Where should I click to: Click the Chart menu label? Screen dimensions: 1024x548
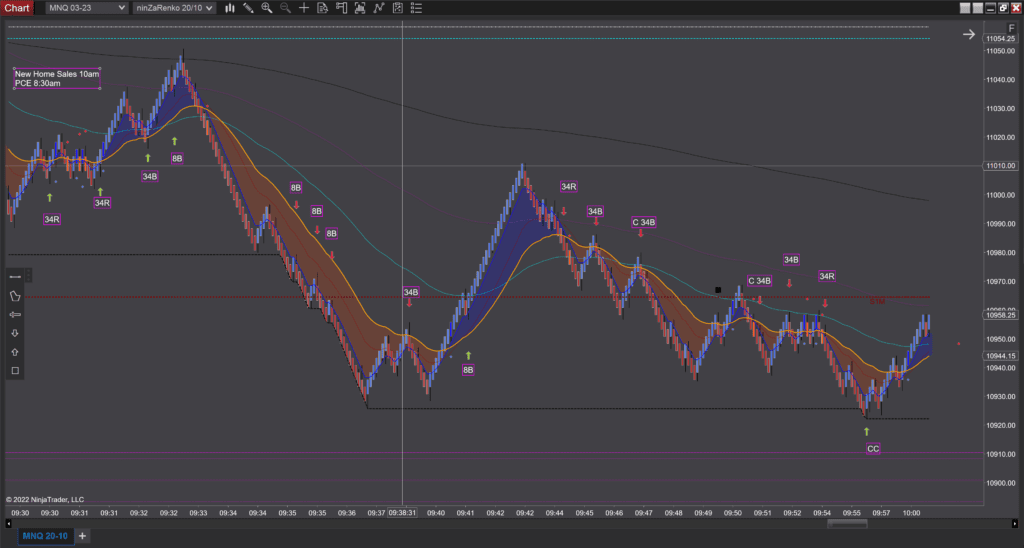(x=19, y=8)
